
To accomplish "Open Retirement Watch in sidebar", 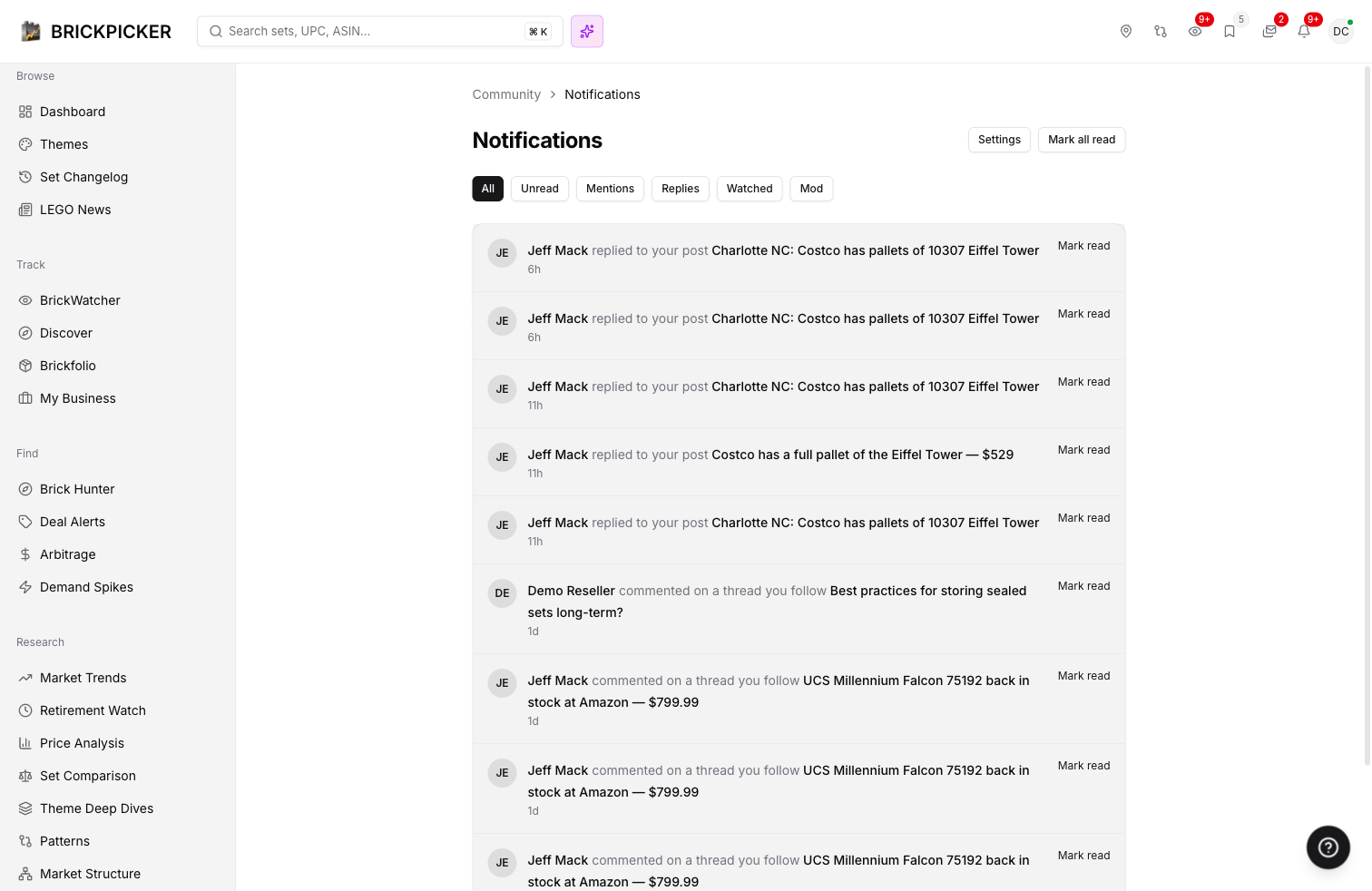I will 117,710.
